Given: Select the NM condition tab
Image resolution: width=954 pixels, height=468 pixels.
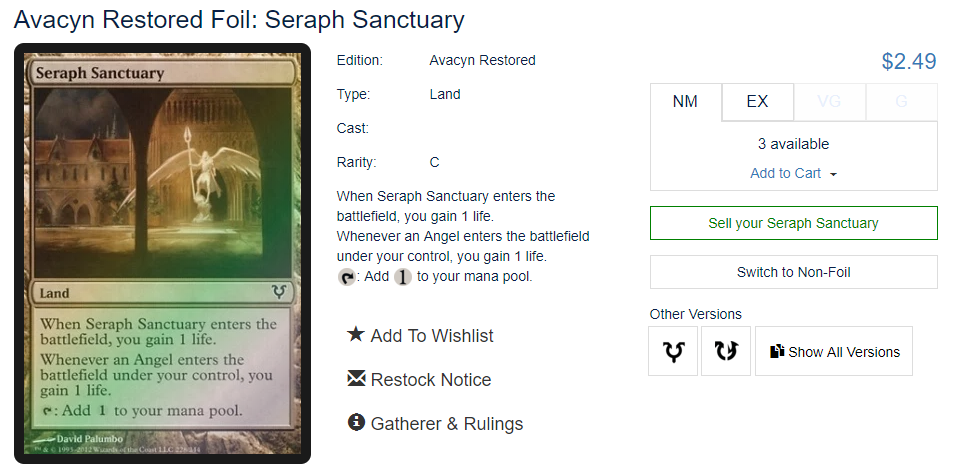Looking at the screenshot, I should point(686,102).
